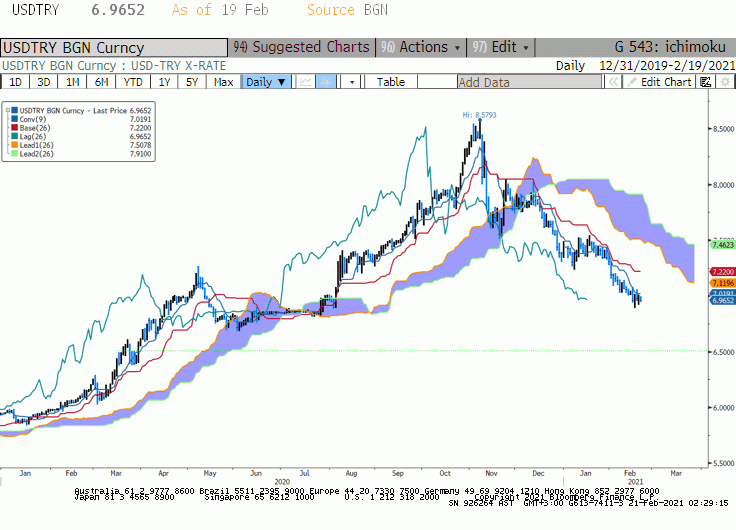Open chart settings gear icon
The image size is (736, 530).
(x=725, y=82)
